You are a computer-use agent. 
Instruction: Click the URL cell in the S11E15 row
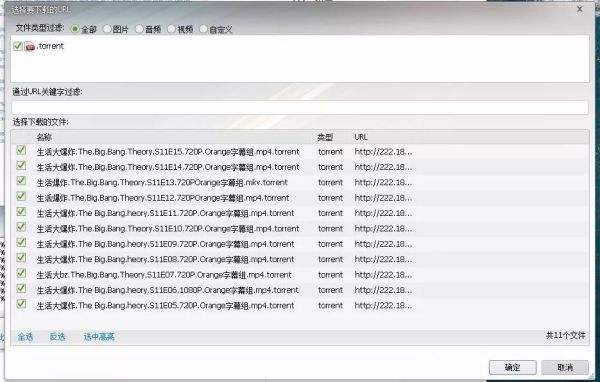tap(383, 152)
